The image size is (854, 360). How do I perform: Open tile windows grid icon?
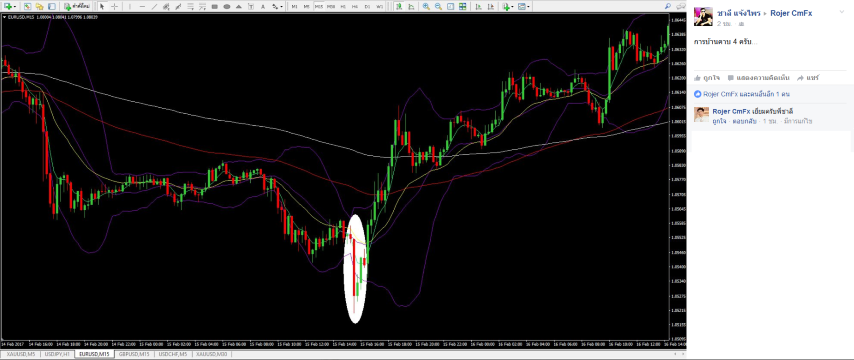tap(462, 7)
